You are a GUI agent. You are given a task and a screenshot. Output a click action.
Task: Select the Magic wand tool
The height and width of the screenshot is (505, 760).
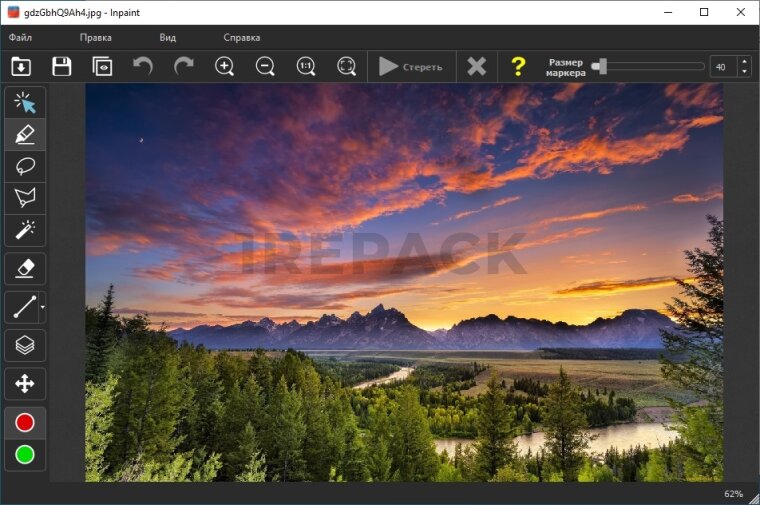pyautogui.click(x=25, y=230)
